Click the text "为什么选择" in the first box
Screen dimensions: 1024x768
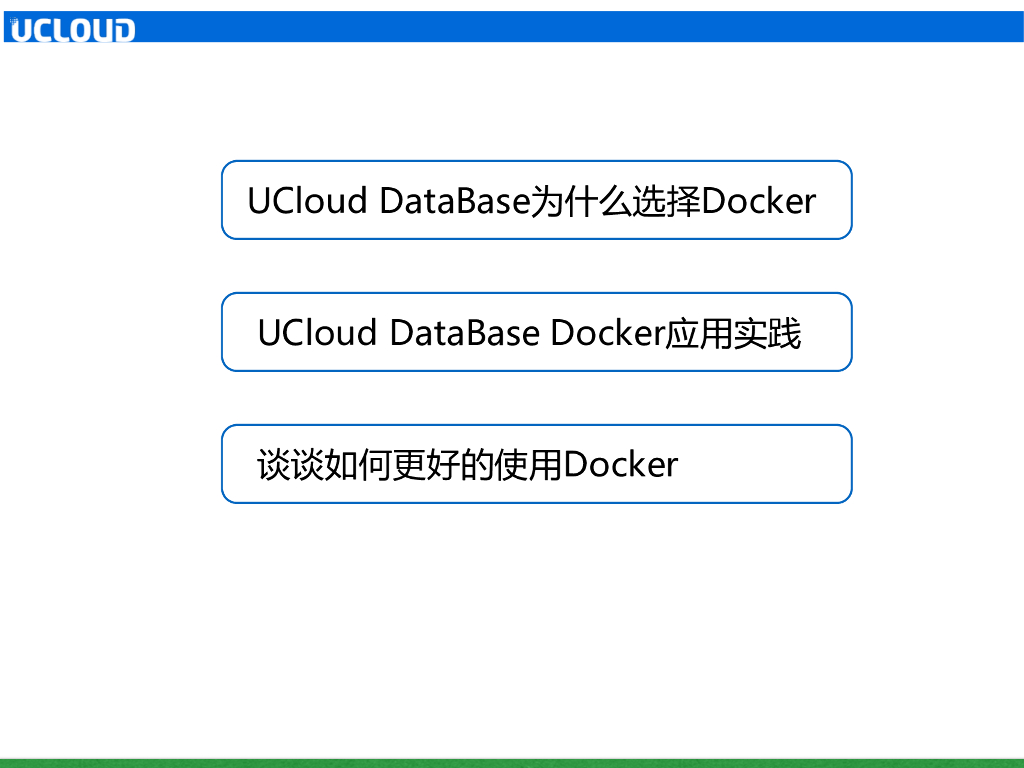[x=614, y=201]
